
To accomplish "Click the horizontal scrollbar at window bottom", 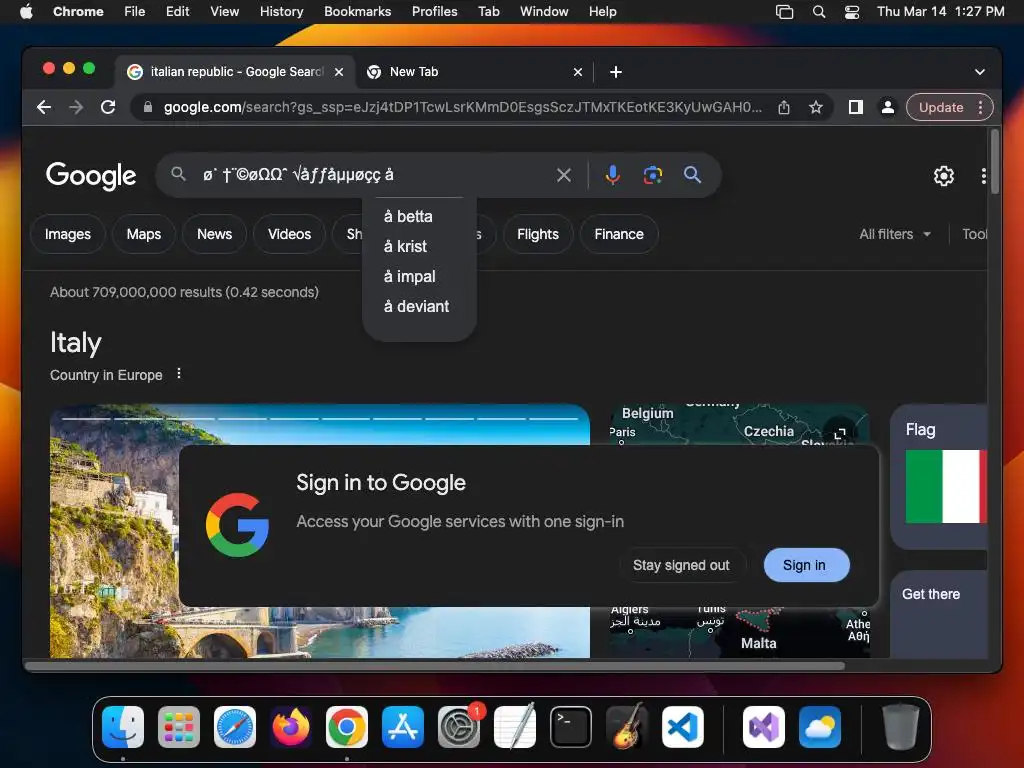I will (436, 666).
